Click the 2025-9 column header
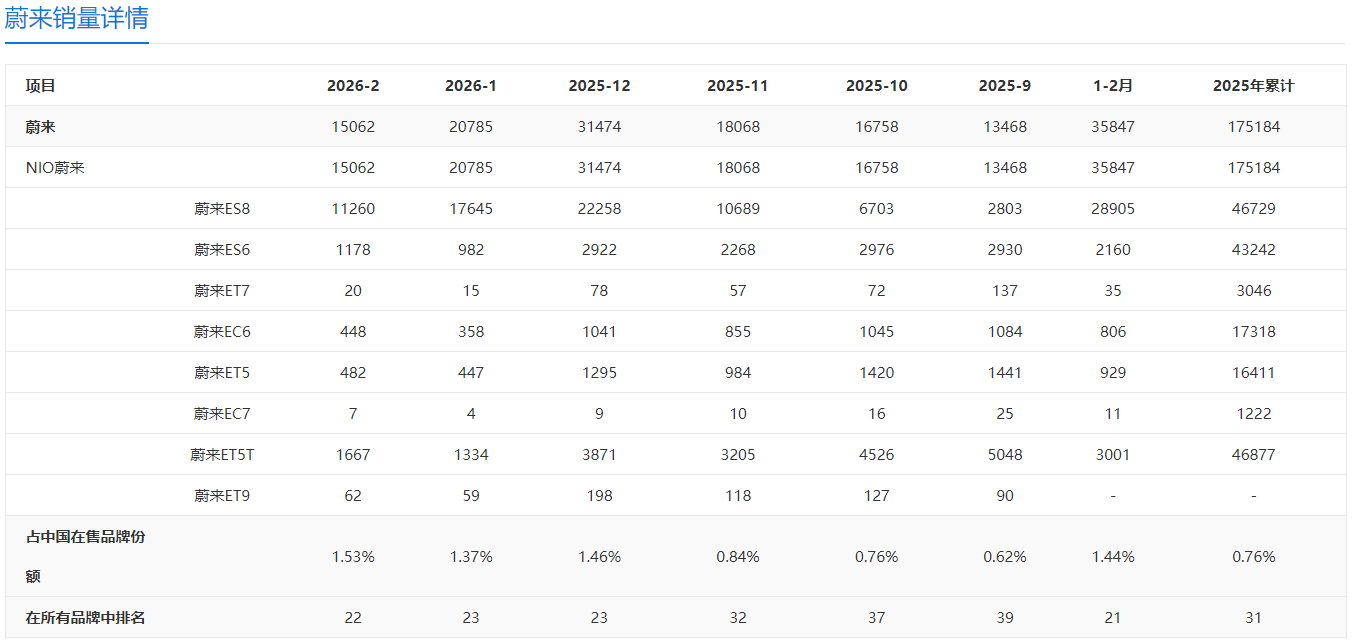1353x643 pixels. tap(1005, 86)
